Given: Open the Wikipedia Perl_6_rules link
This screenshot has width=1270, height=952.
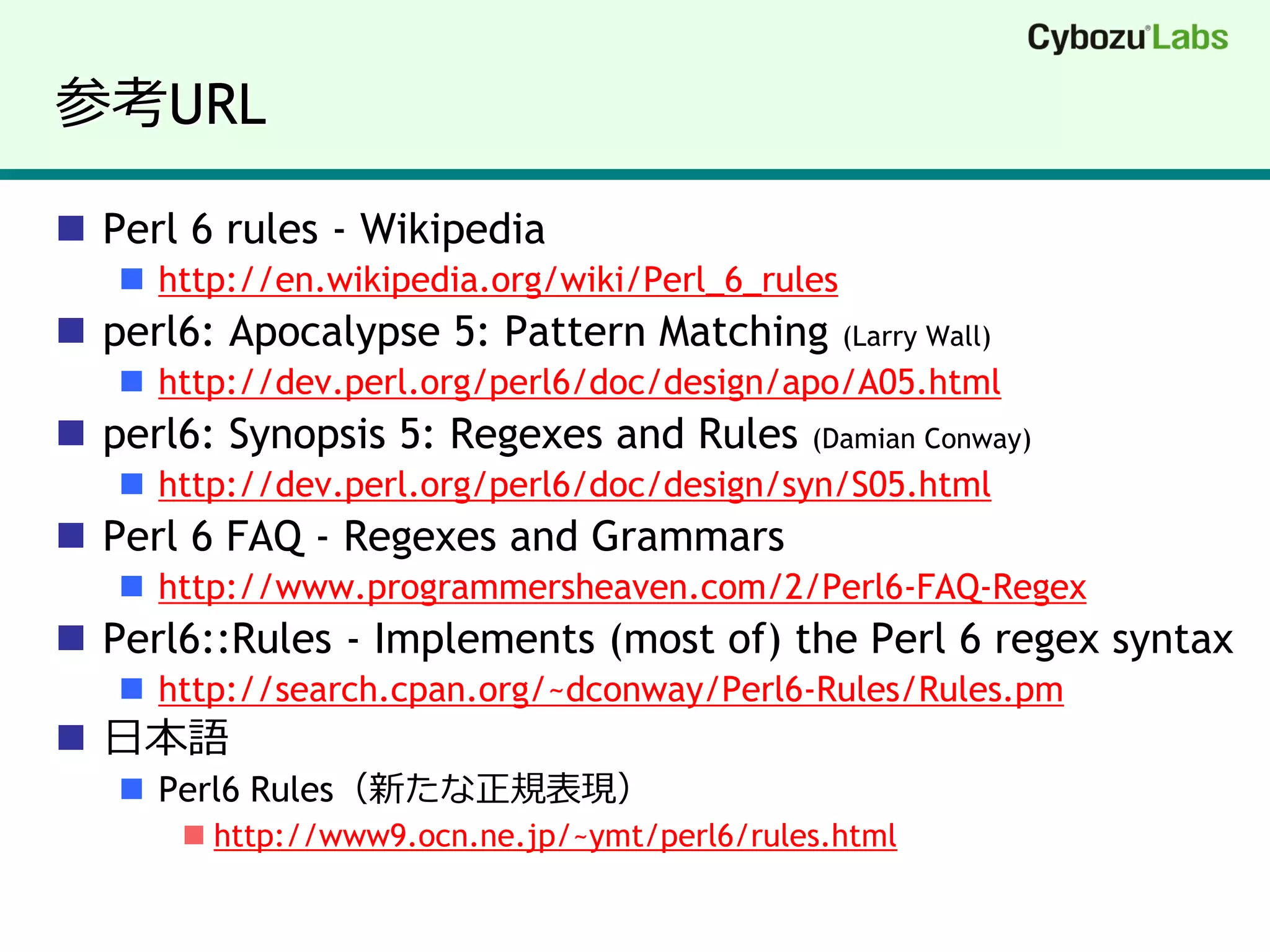Looking at the screenshot, I should pos(498,280).
